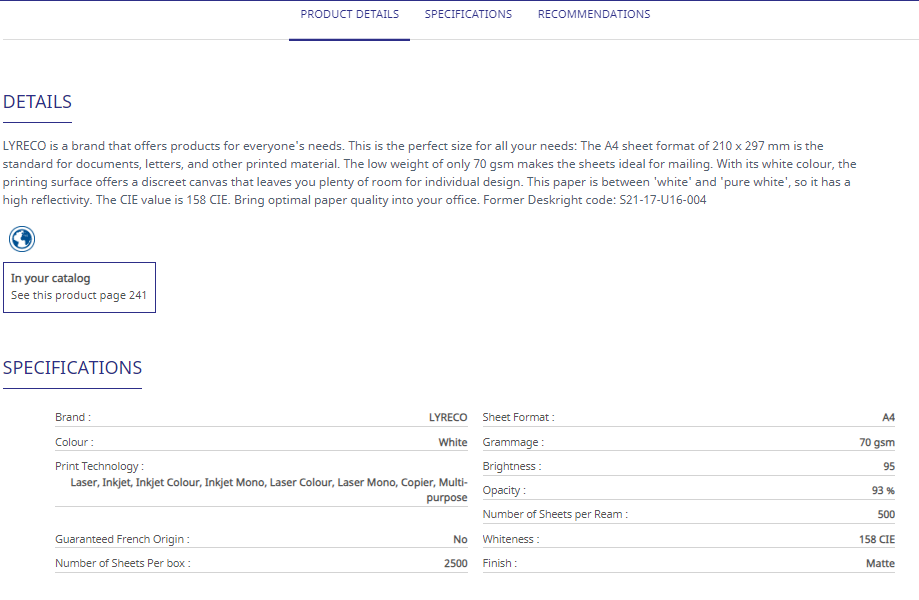Click the Grammage value '70 gsm'
The width and height of the screenshot is (919, 600).
point(877,442)
